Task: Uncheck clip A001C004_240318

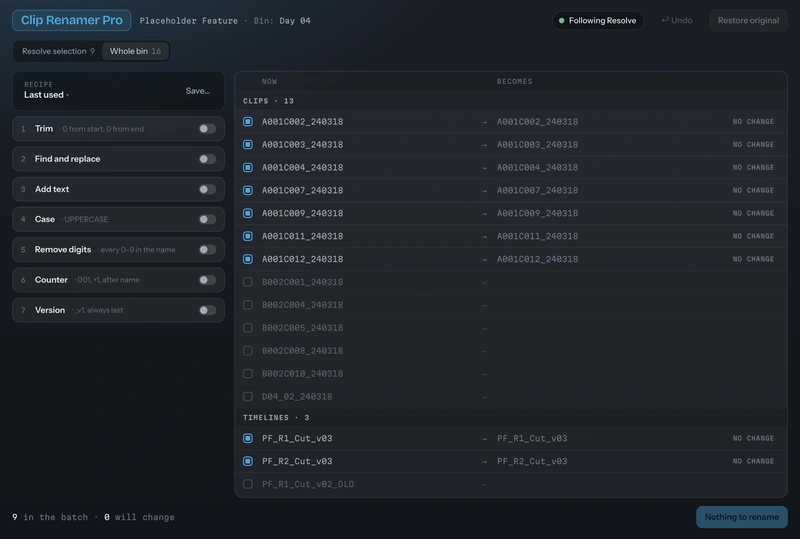Action: 248,167
